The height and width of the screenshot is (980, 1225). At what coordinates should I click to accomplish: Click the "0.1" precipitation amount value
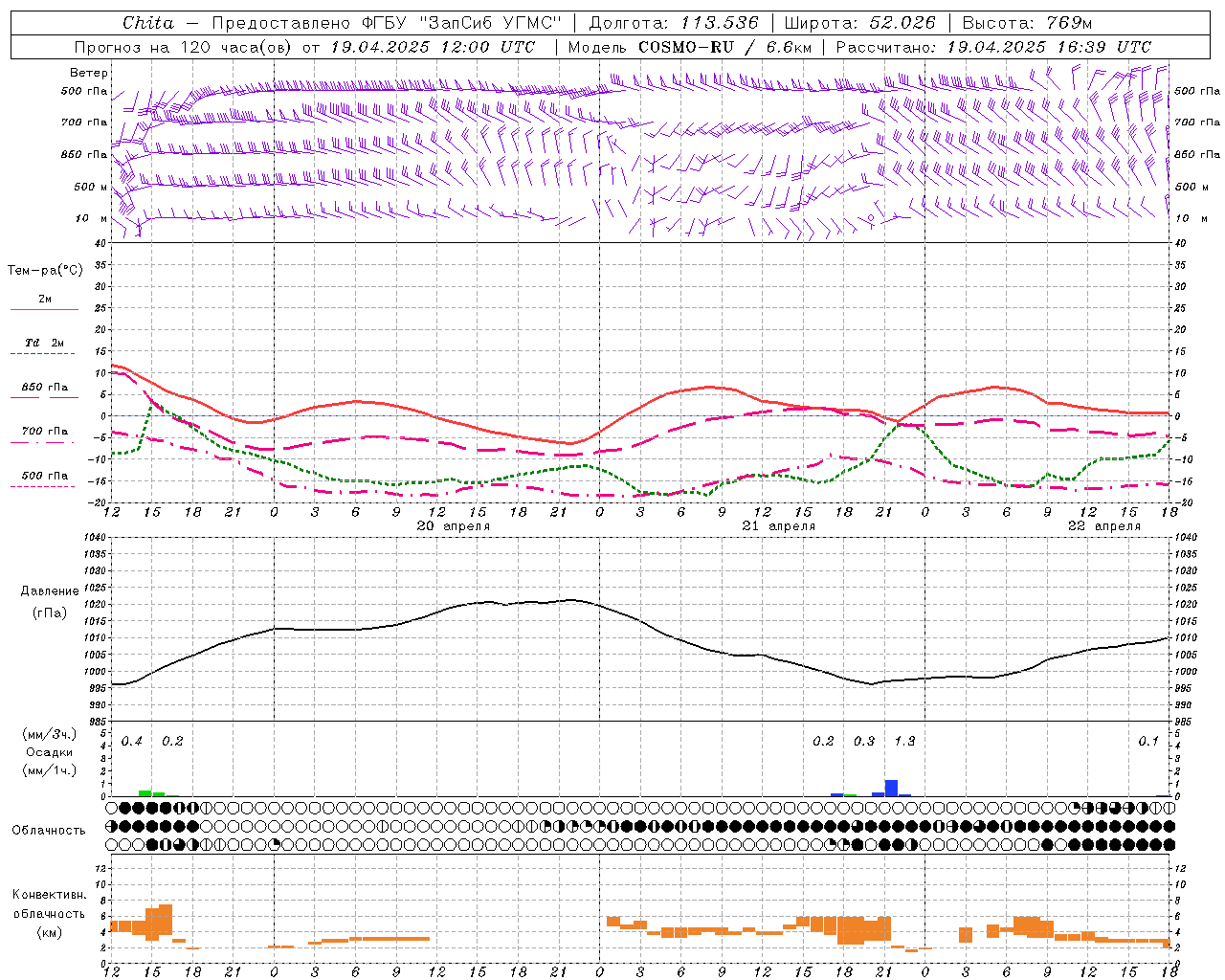pyautogui.click(x=1148, y=742)
